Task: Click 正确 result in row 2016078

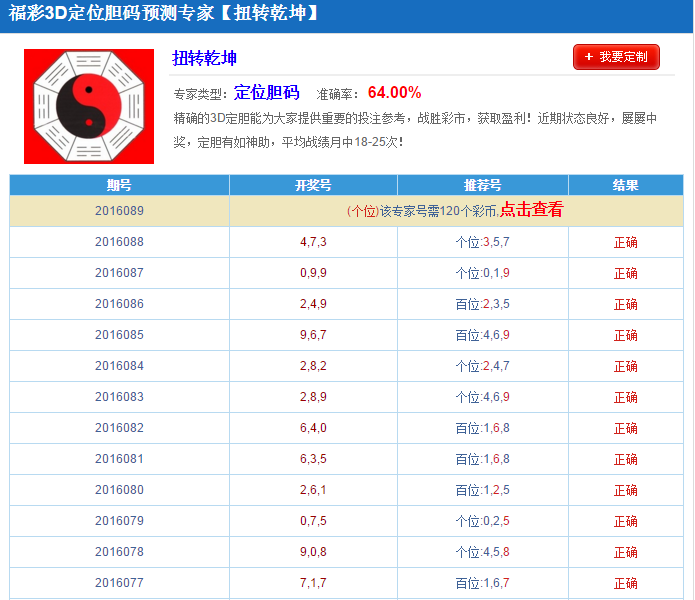Action: pyautogui.click(x=625, y=553)
